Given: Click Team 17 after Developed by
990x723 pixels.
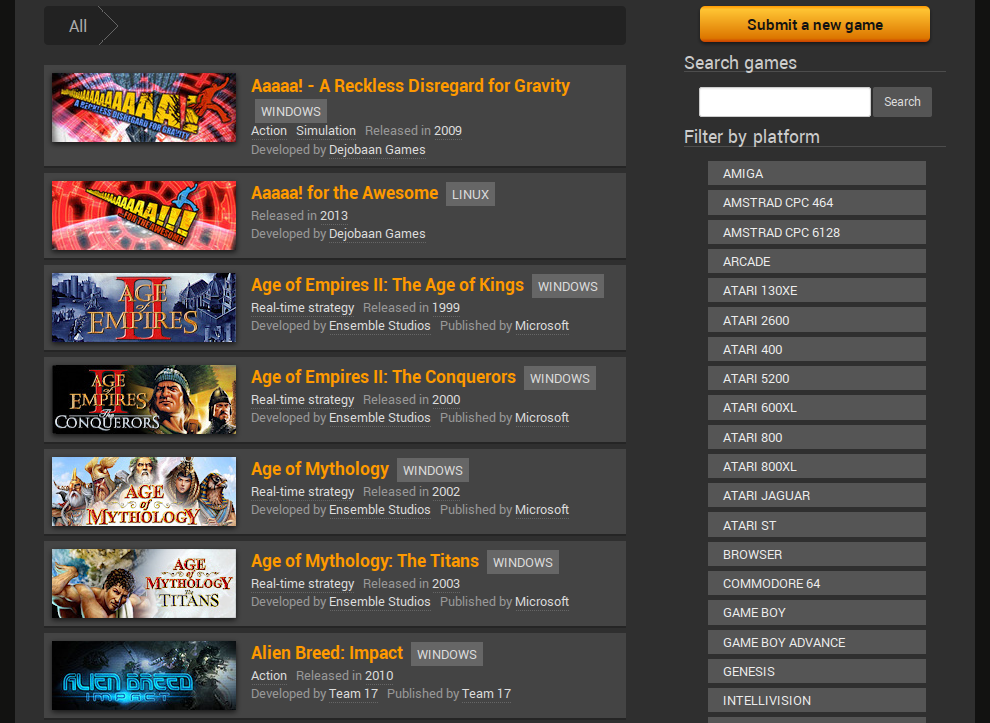Looking at the screenshot, I should [x=353, y=693].
